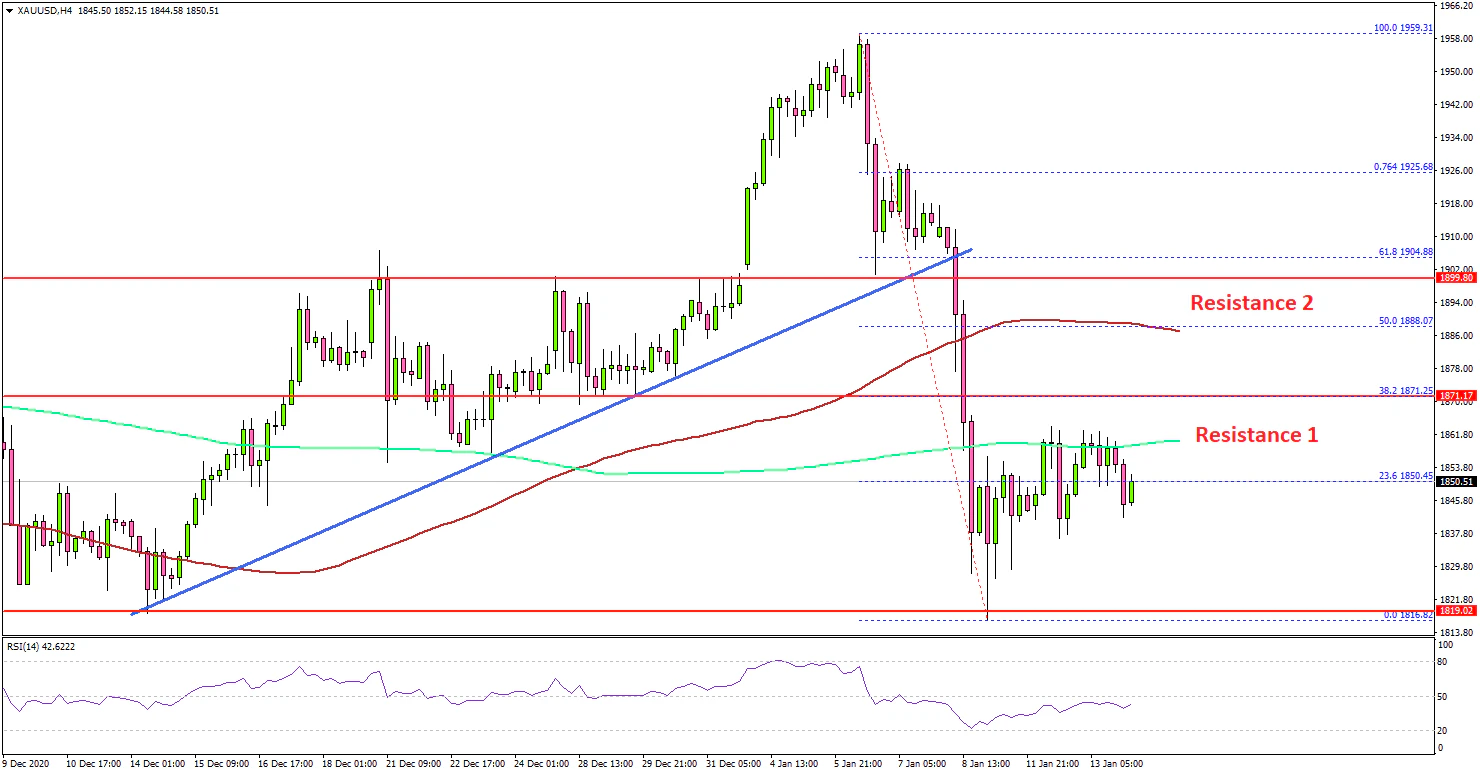This screenshot has height=775, width=1480.
Task: Select the 61.8 1904.88 Fibonacci level label
Action: (1404, 252)
